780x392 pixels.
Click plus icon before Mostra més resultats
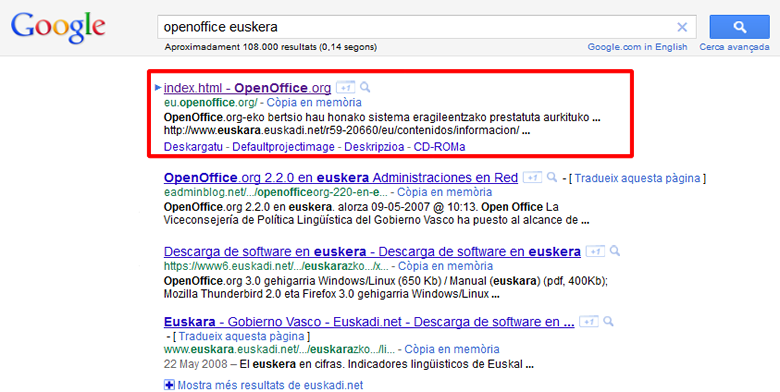pos(169,385)
